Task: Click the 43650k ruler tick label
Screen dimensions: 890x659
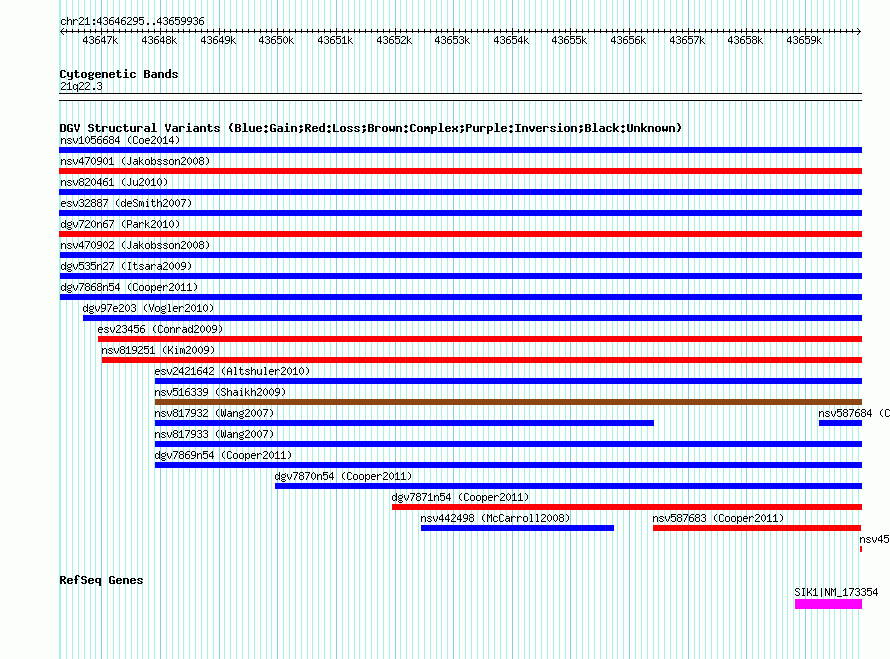Action: pos(276,40)
